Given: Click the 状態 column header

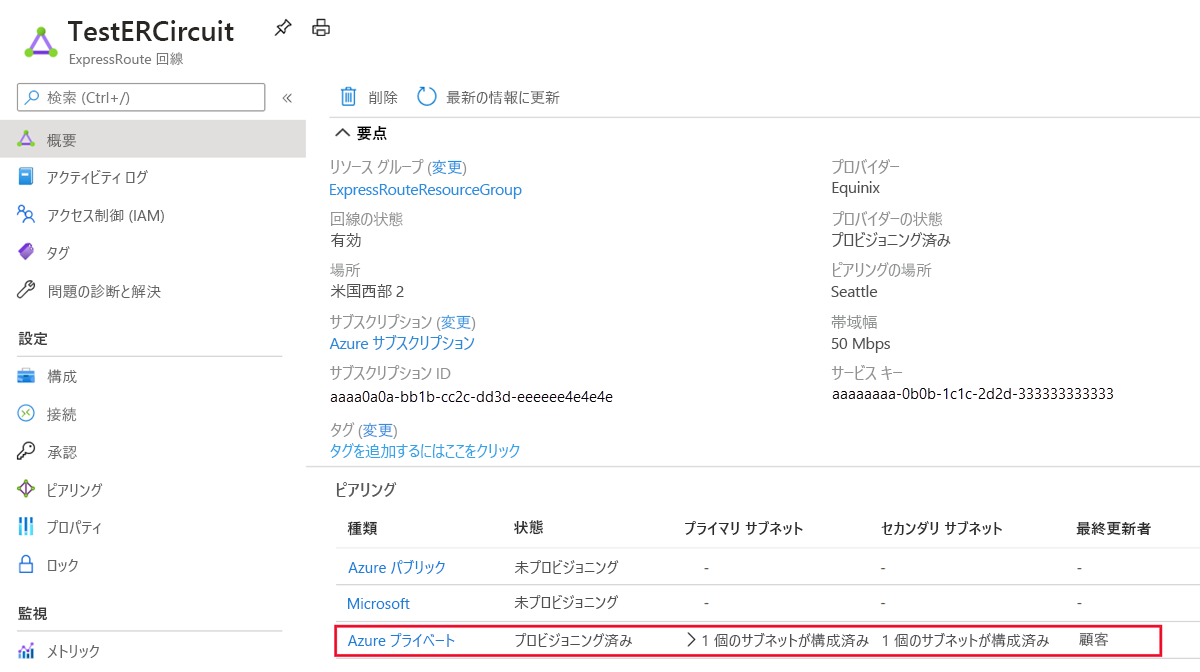Looking at the screenshot, I should [529, 527].
